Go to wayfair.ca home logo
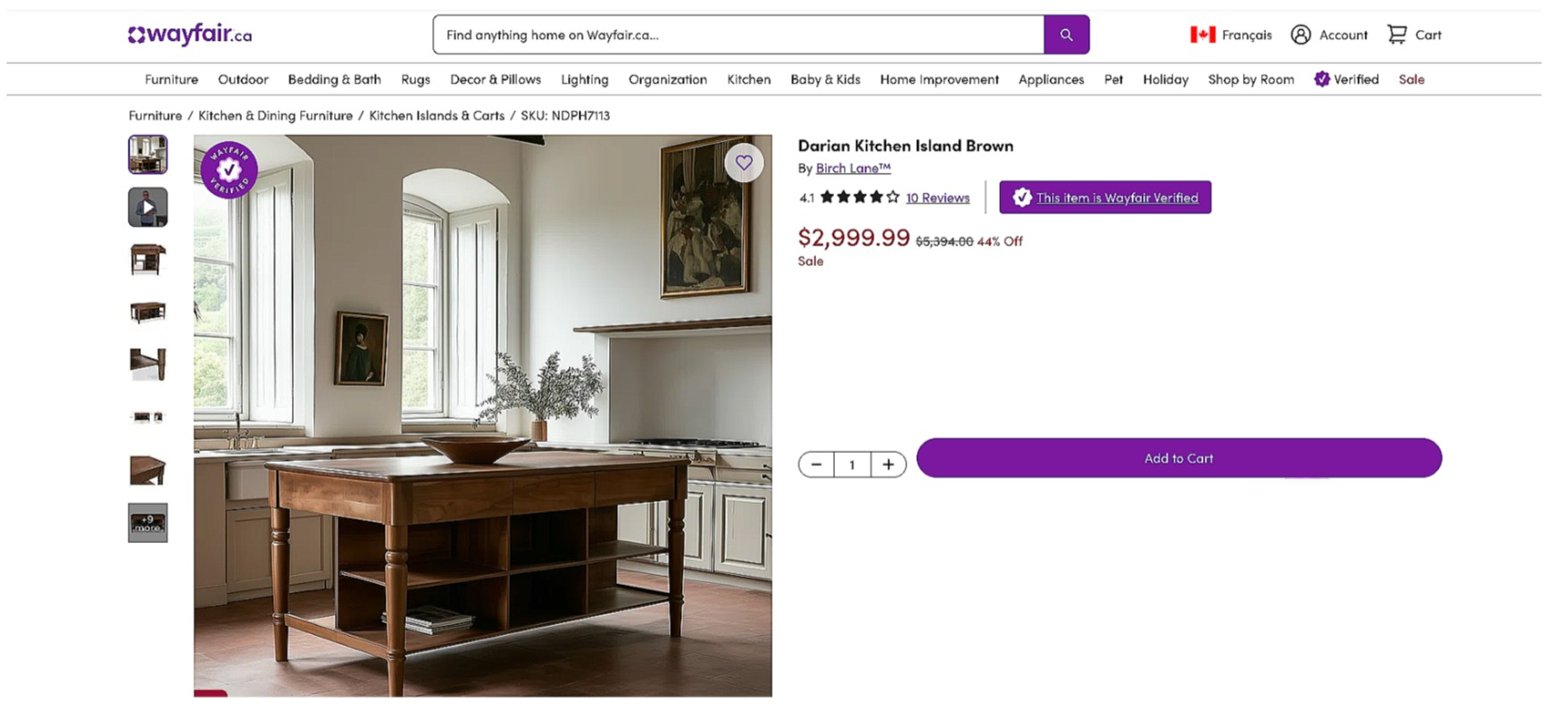1568x727 pixels. pos(190,35)
